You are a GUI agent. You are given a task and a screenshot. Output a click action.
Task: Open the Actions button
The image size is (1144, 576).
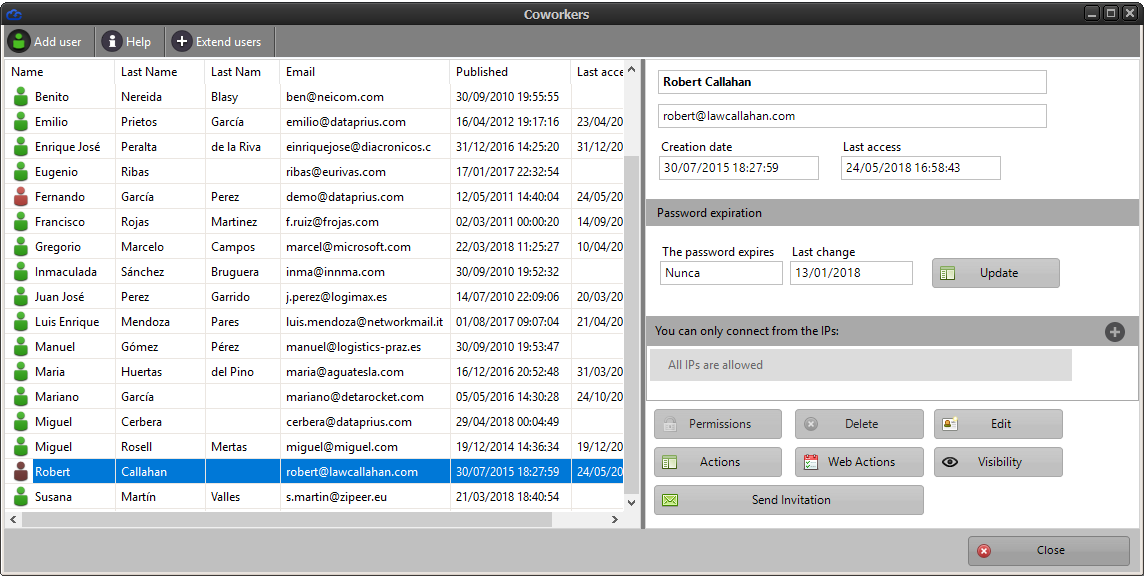pyautogui.click(x=718, y=461)
